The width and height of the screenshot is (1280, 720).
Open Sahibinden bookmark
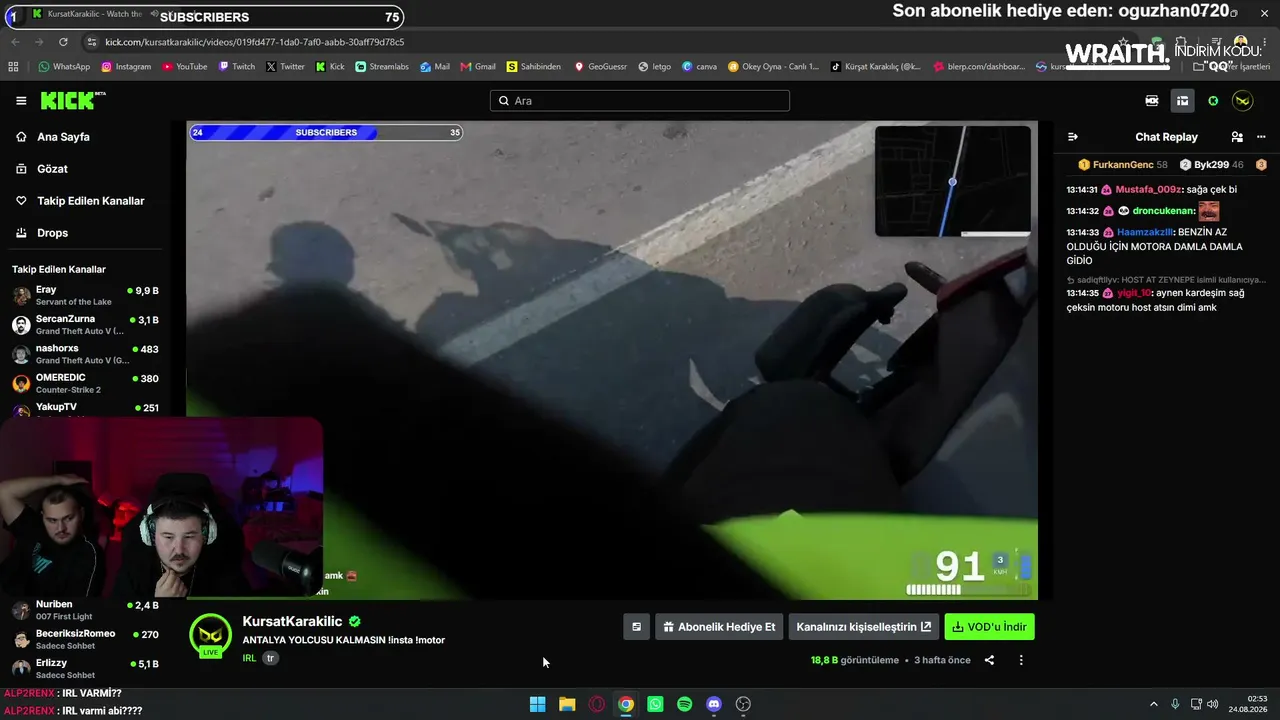(x=534, y=67)
